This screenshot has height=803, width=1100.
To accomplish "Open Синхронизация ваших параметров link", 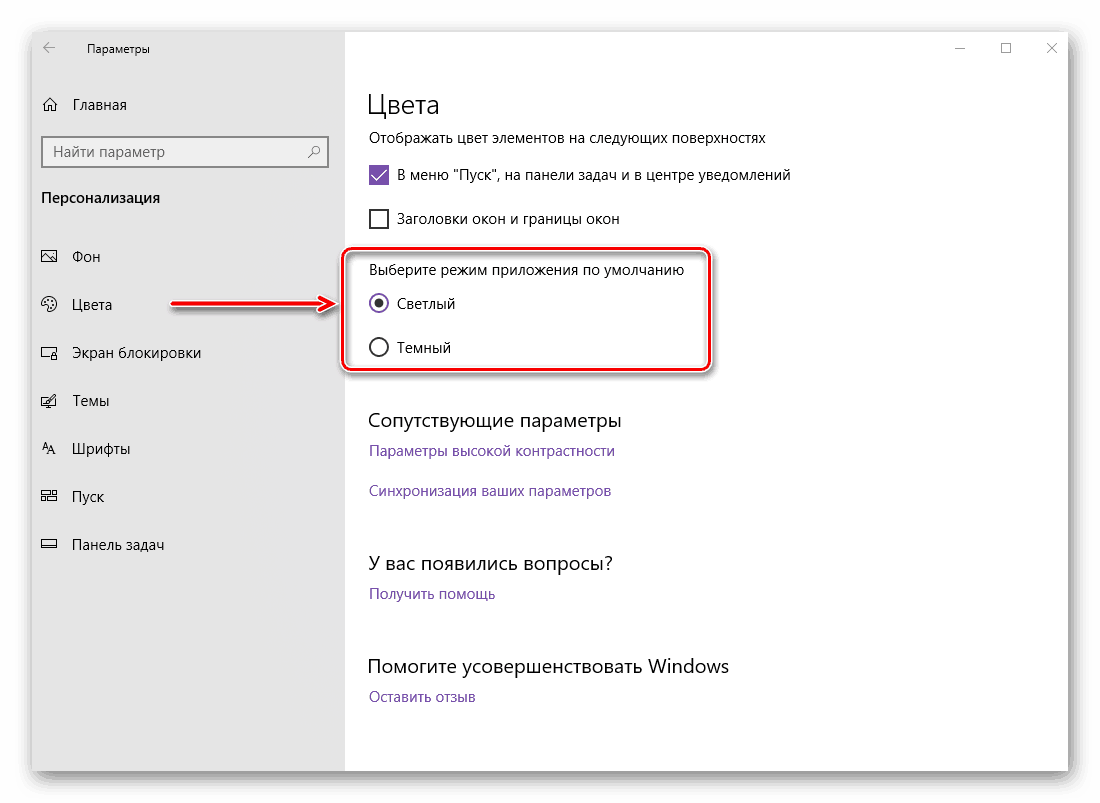I will (x=490, y=491).
